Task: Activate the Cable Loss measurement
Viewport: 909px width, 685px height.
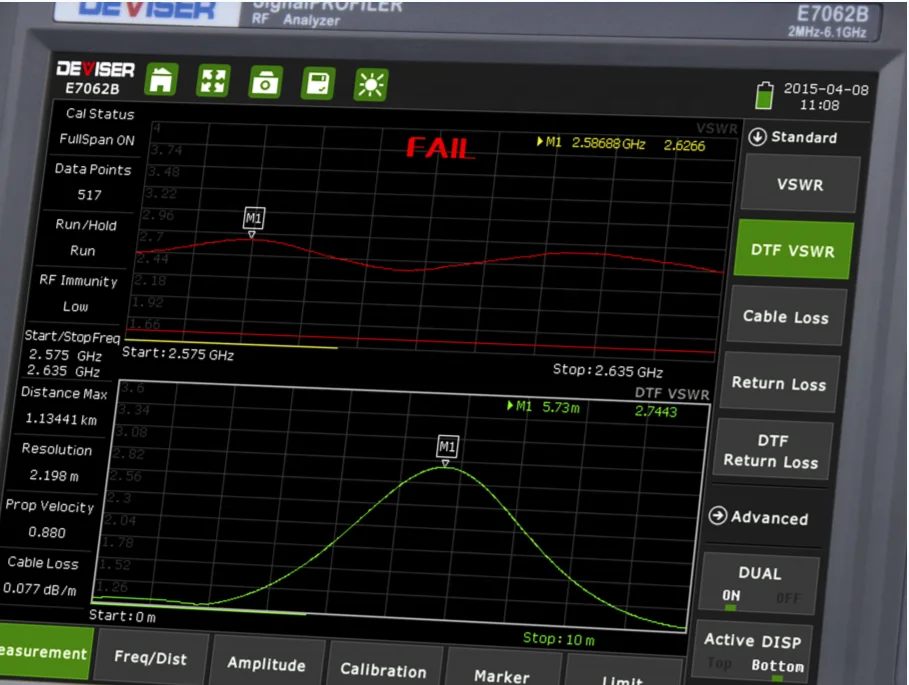Action: pyautogui.click(x=786, y=316)
